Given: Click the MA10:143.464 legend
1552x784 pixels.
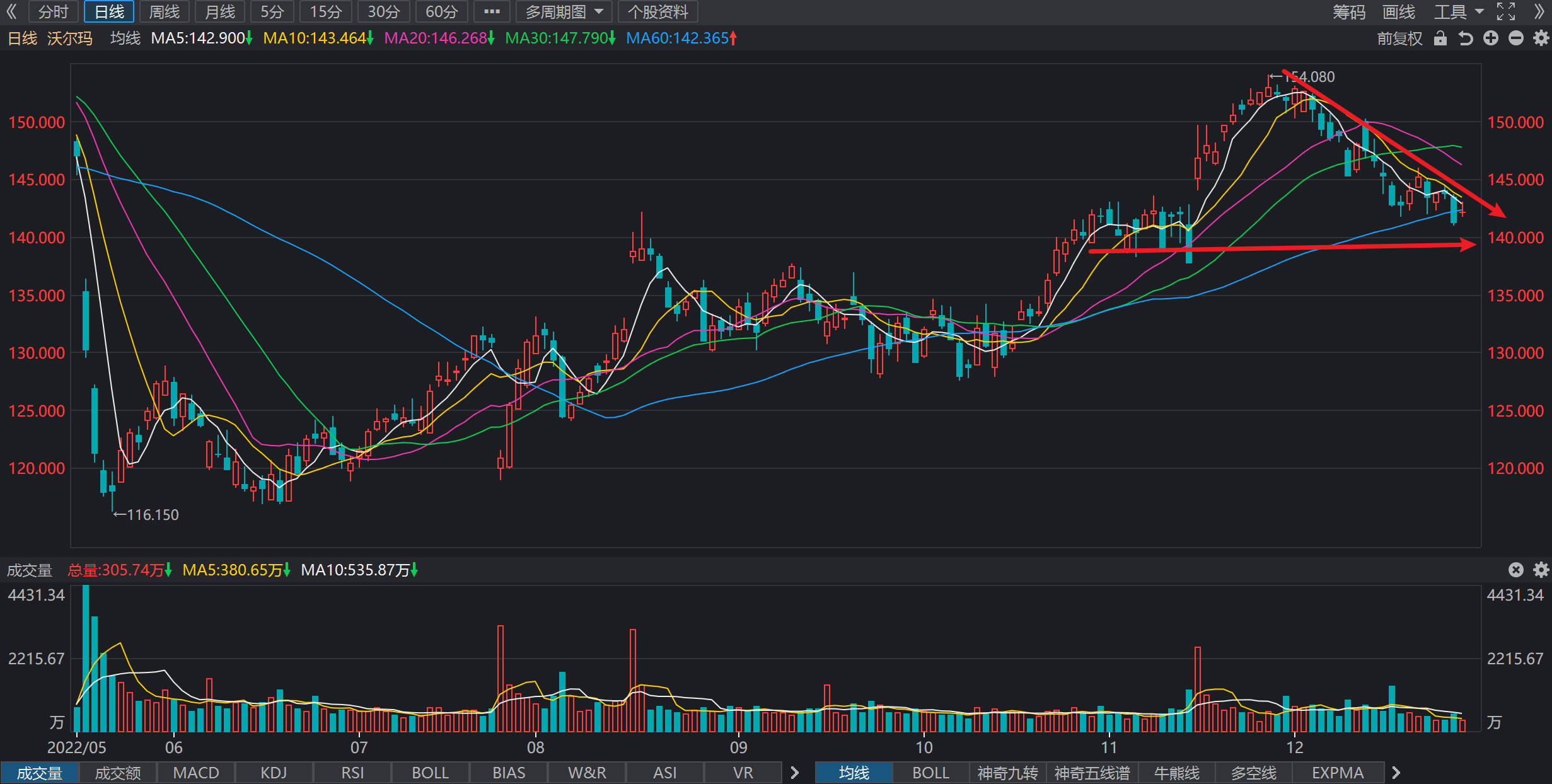Looking at the screenshot, I should point(318,38).
